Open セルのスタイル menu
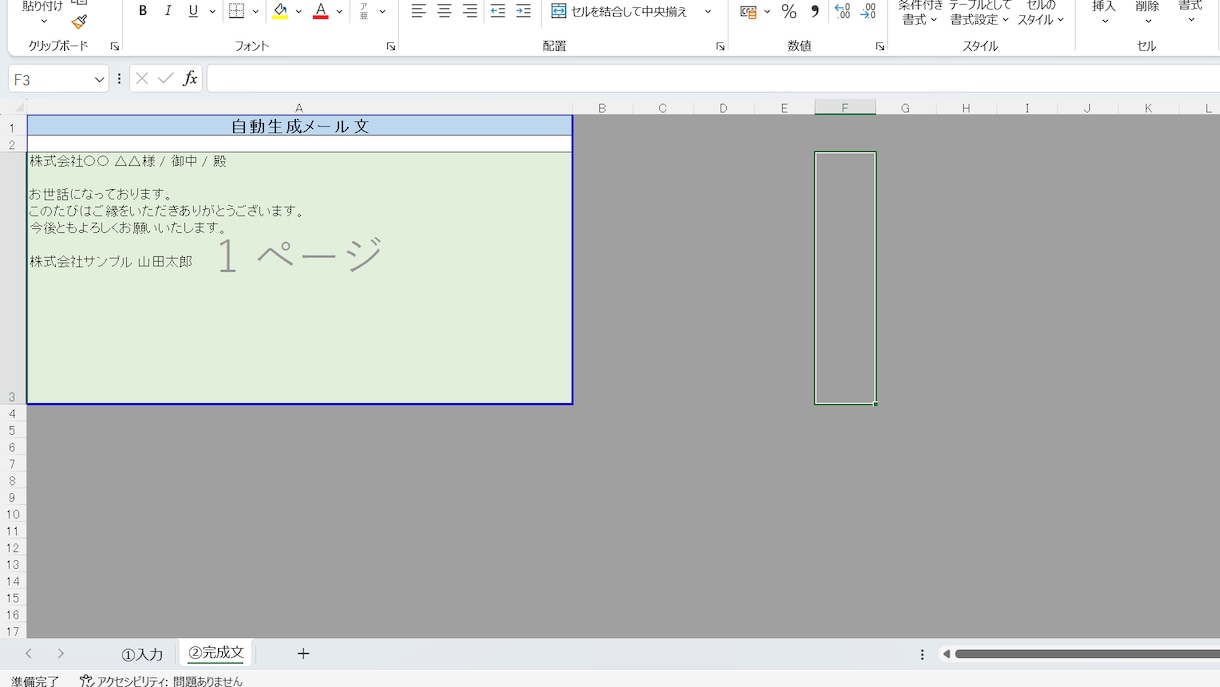The height and width of the screenshot is (687, 1220). [1041, 13]
